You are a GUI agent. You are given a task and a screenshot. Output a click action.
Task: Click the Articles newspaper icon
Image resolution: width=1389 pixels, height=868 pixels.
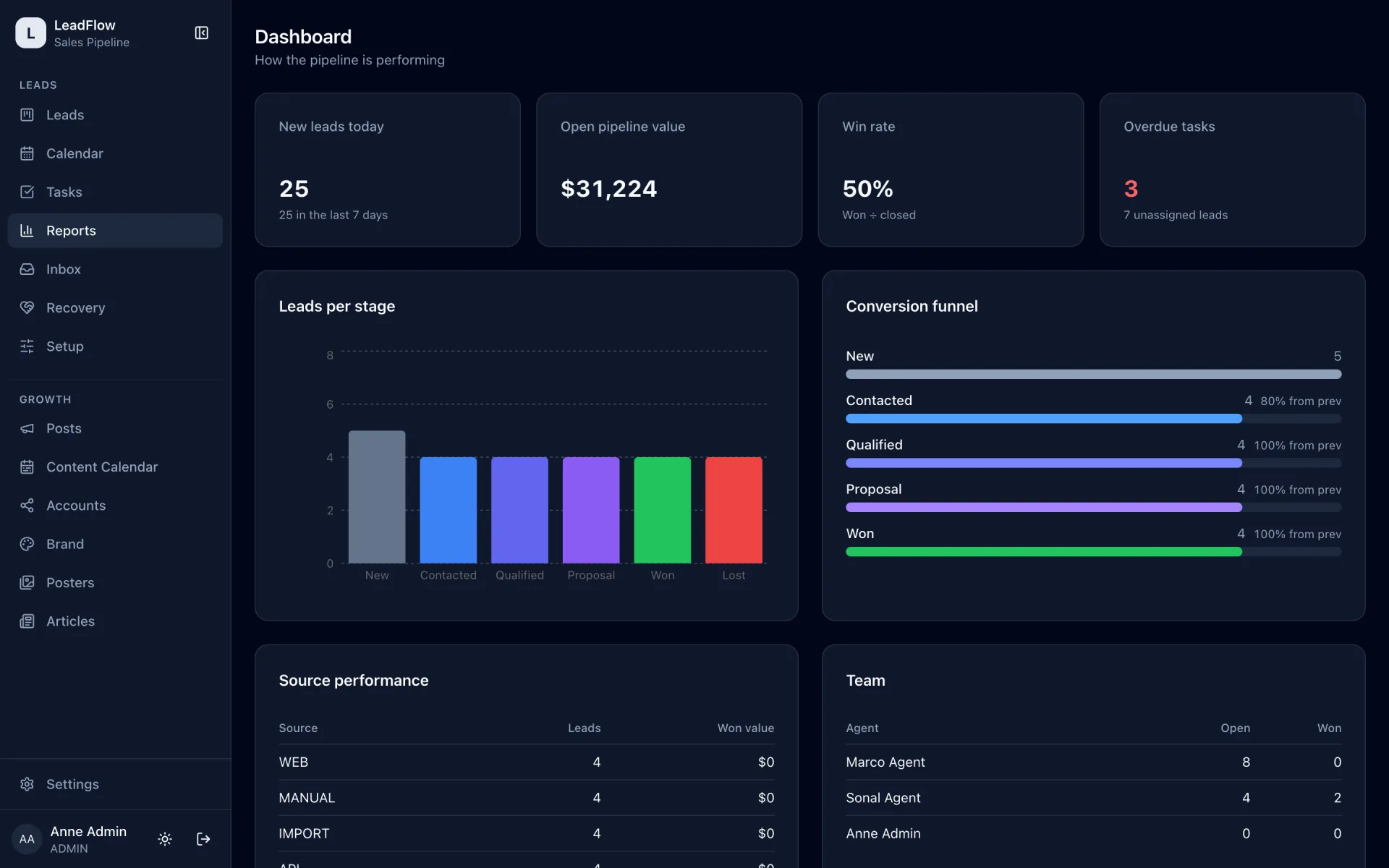27,621
